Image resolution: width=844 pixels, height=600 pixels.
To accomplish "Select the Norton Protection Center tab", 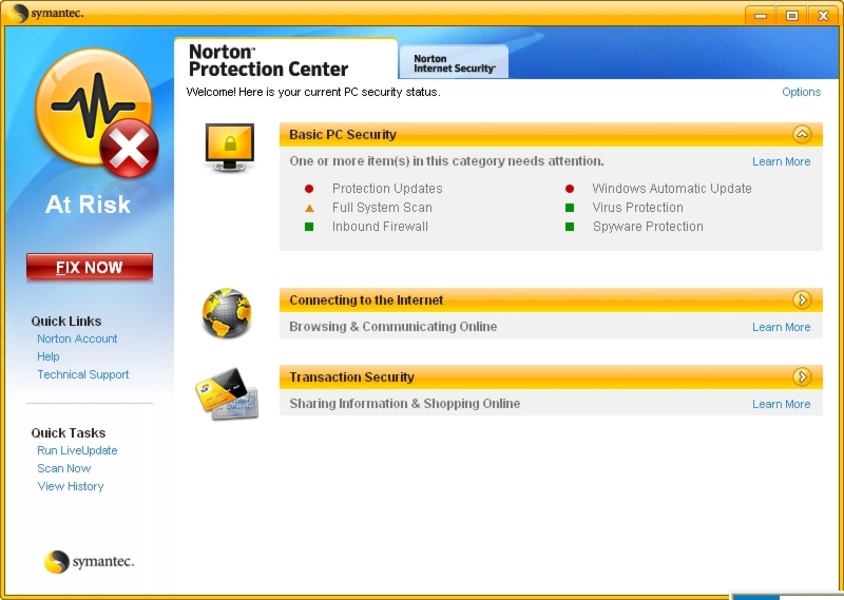I will 286,60.
